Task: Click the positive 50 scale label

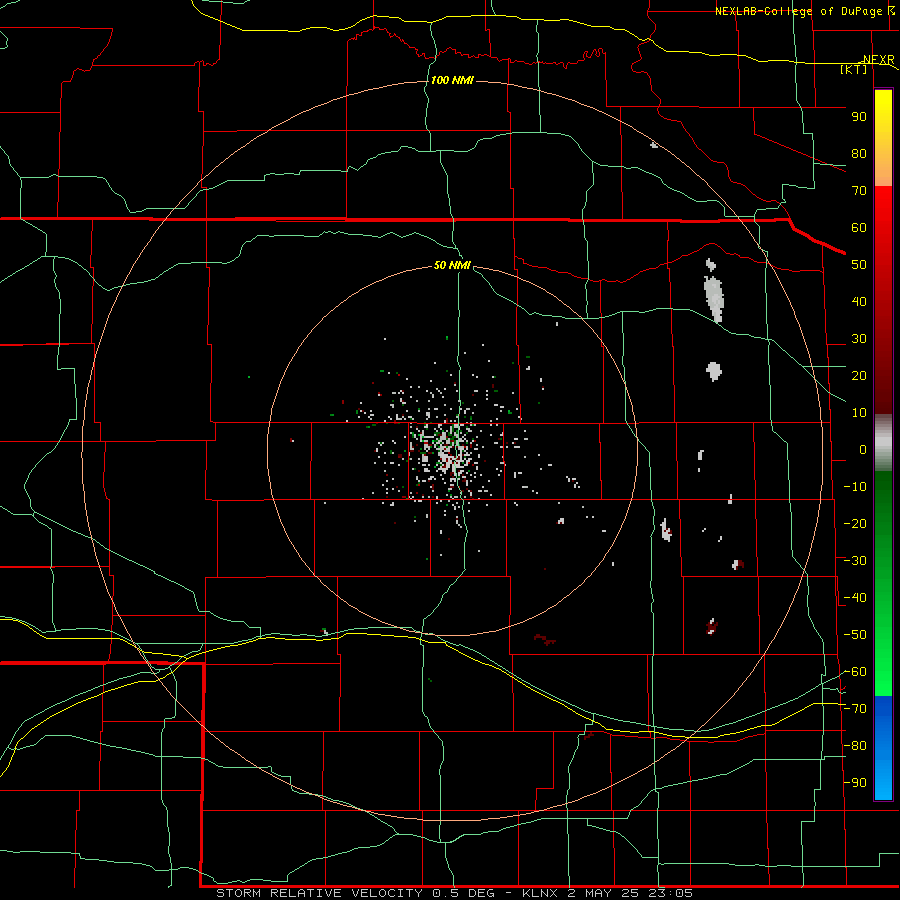Action: tap(859, 265)
